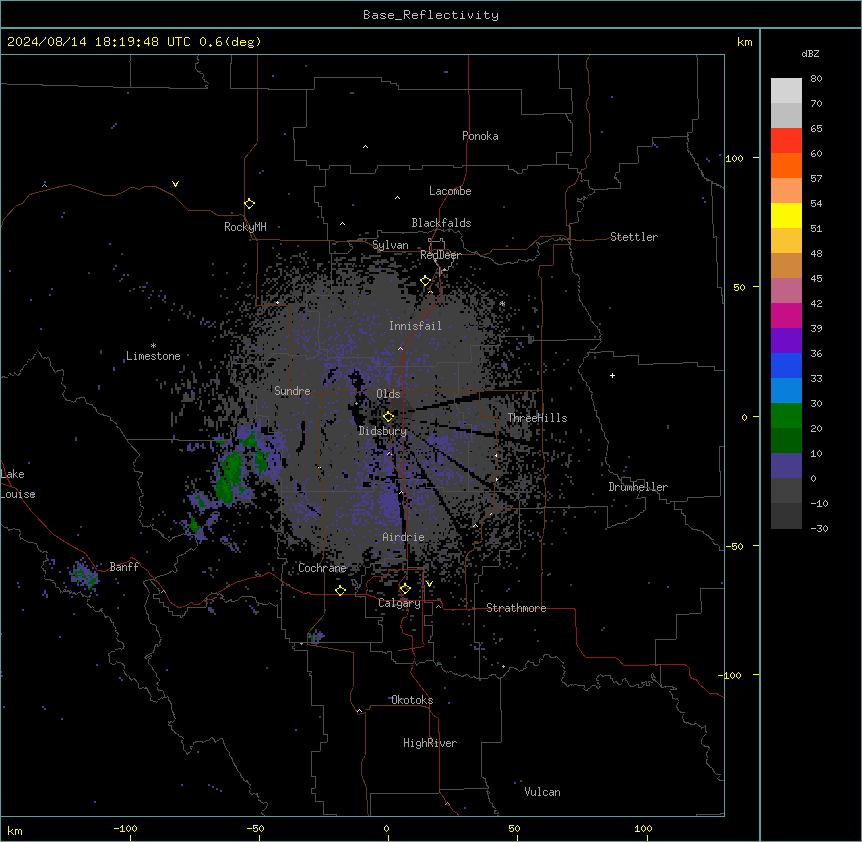Click the Olds label
862x842 pixels.
click(x=388, y=394)
